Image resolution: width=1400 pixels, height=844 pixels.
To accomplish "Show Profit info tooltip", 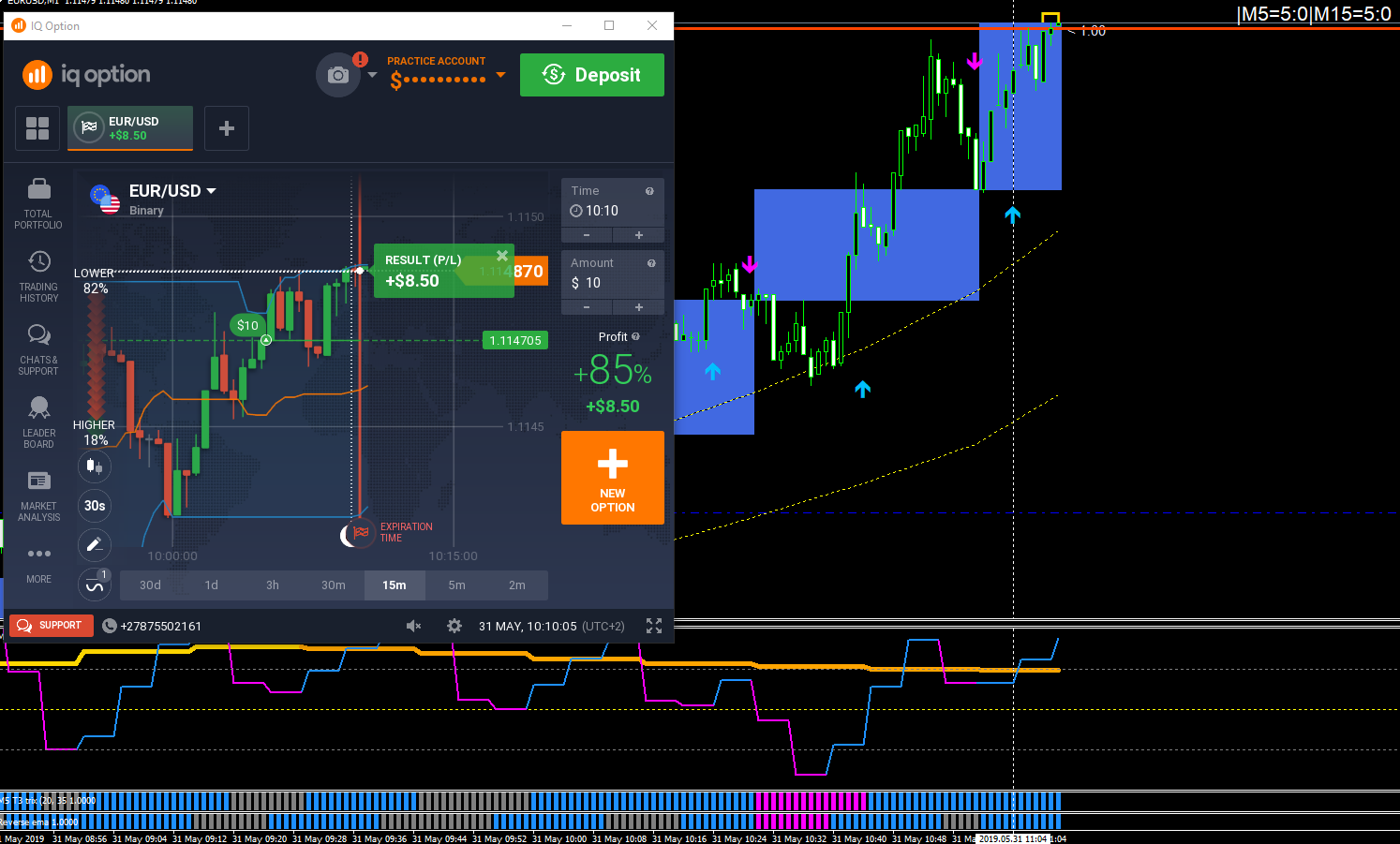I will [x=636, y=336].
